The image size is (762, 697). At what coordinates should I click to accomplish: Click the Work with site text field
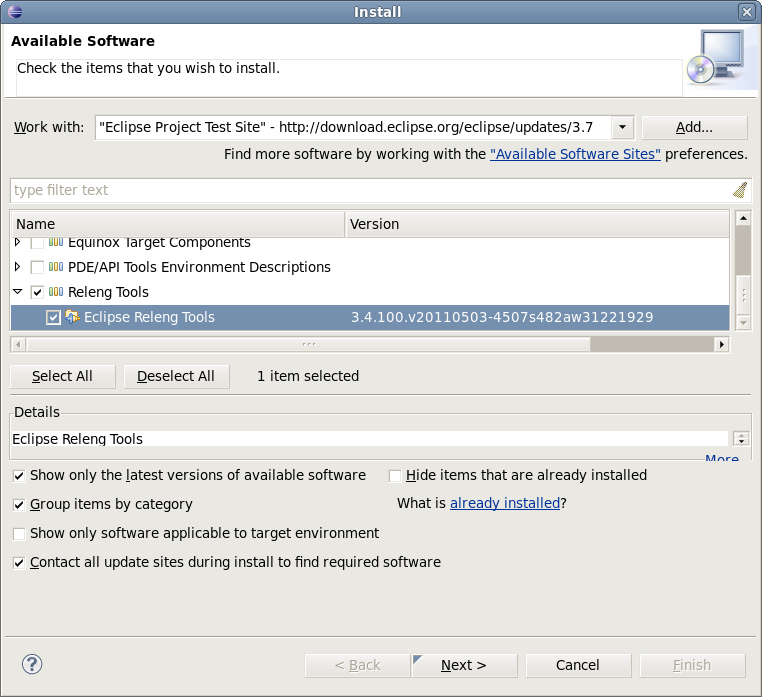353,127
